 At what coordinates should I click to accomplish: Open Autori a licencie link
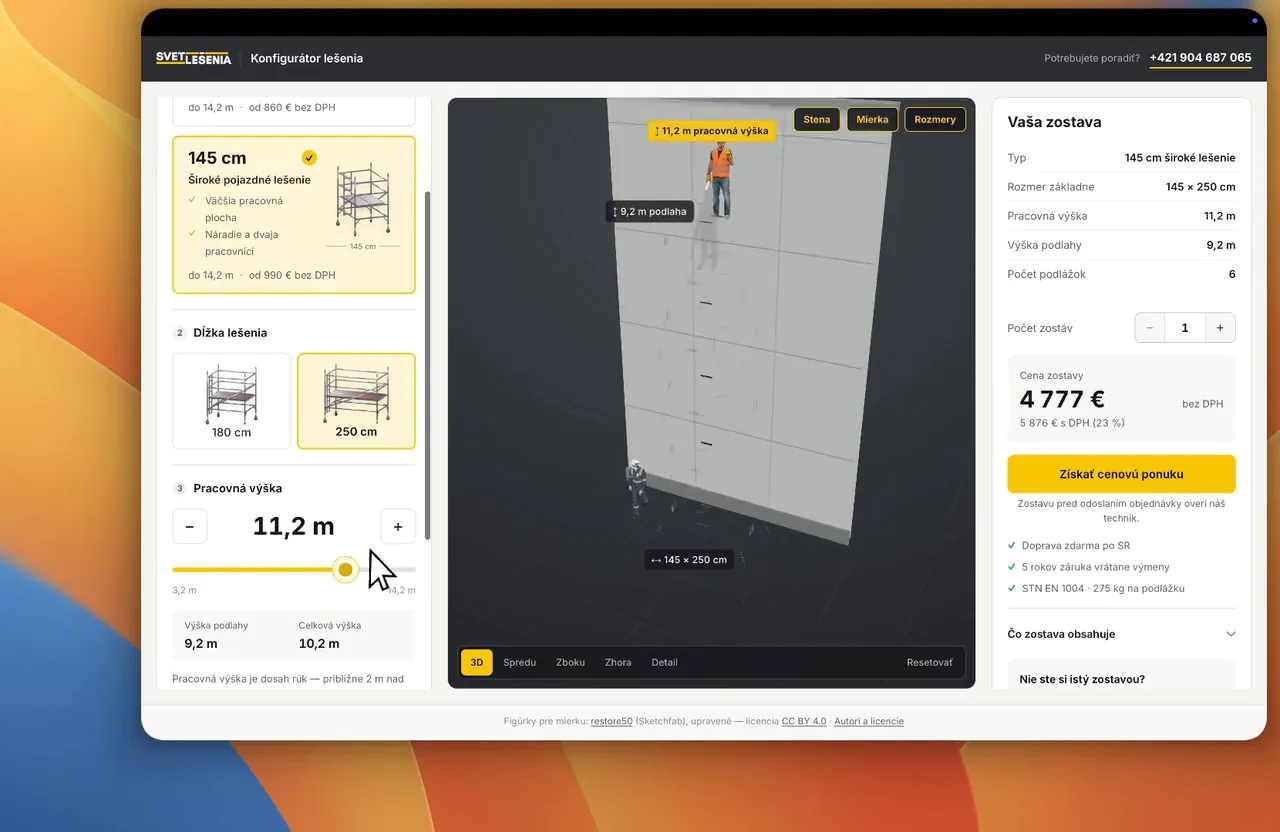pyautogui.click(x=869, y=721)
